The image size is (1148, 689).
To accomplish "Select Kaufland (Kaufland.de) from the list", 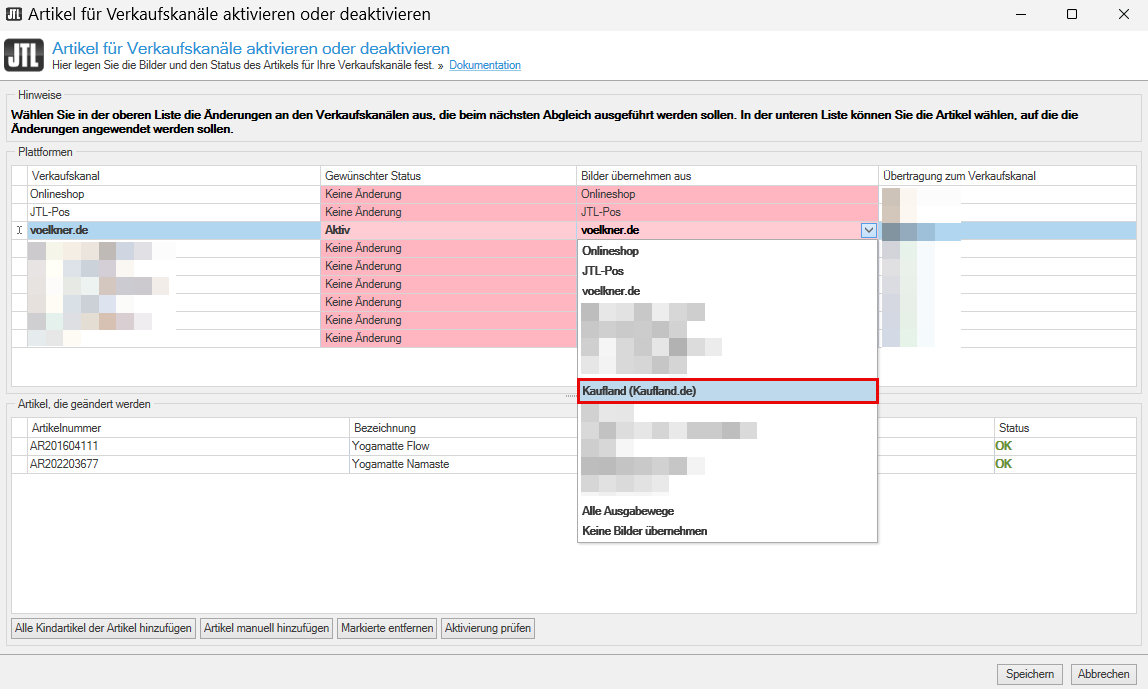I will (727, 391).
